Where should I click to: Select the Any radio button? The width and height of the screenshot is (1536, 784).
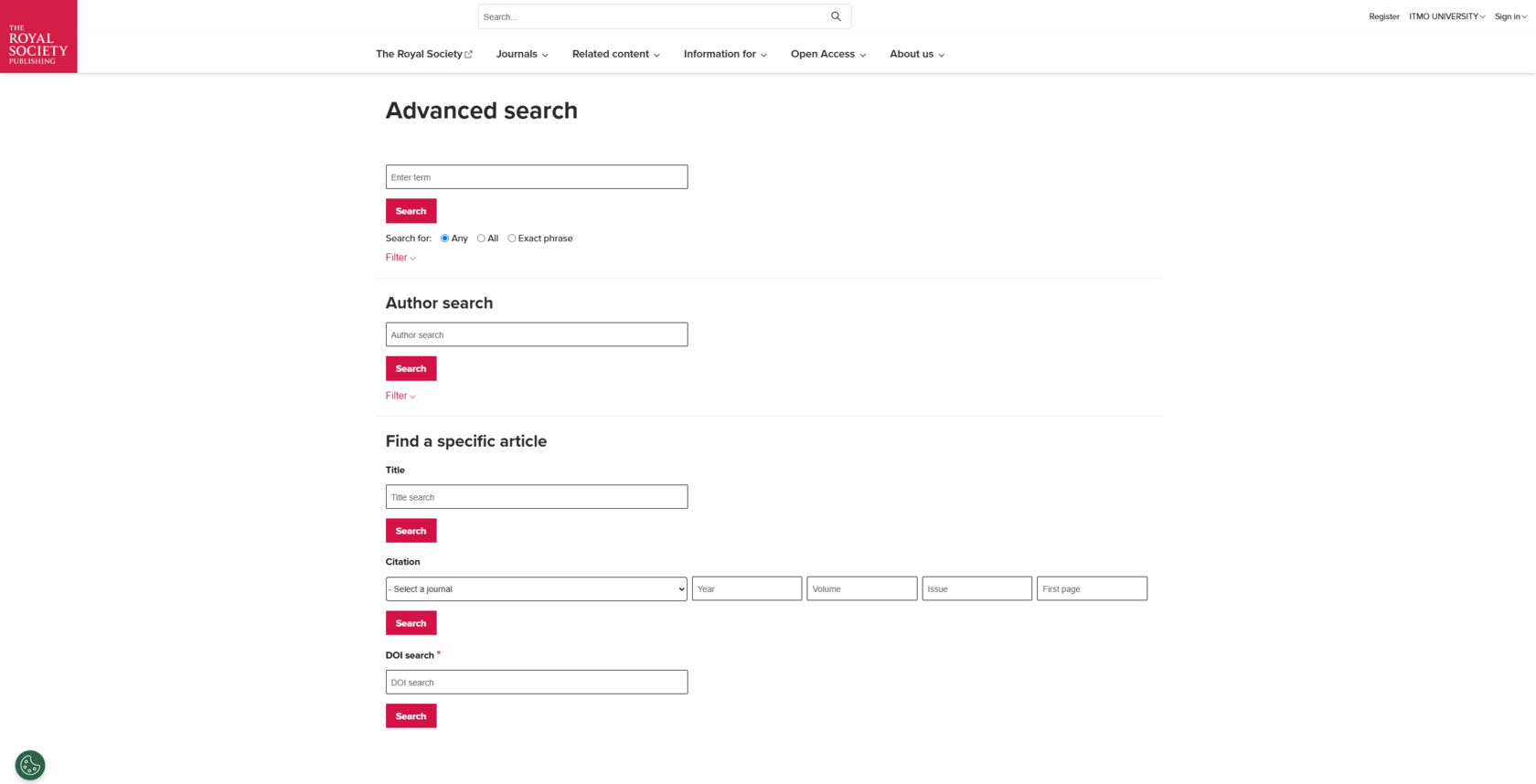[444, 238]
